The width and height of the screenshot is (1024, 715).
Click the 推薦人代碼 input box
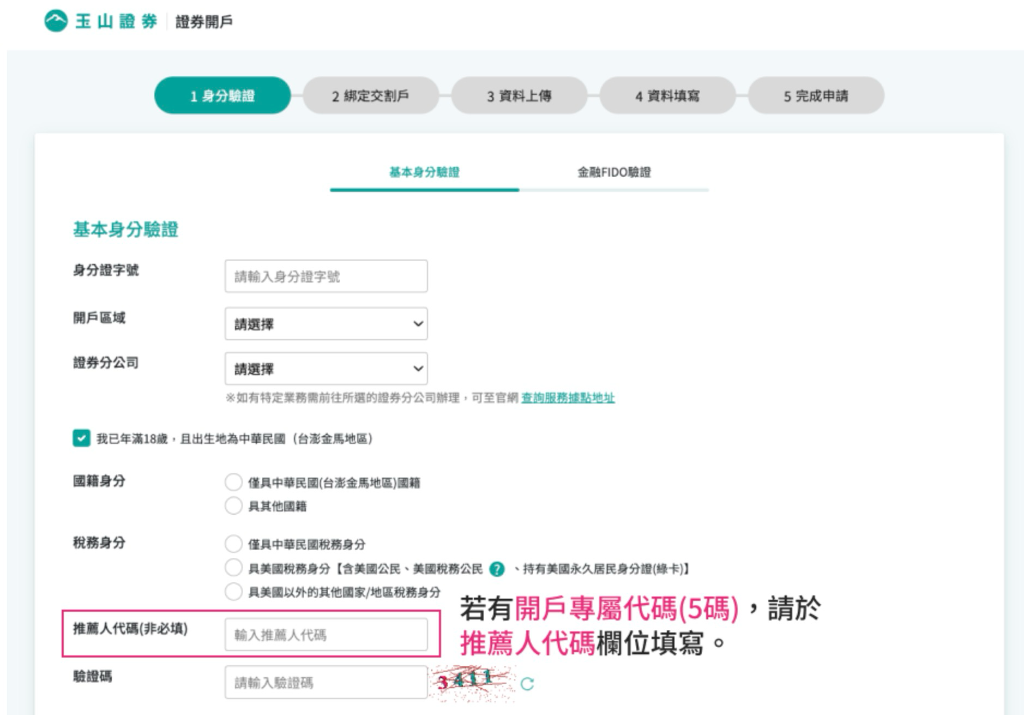[x=325, y=634]
